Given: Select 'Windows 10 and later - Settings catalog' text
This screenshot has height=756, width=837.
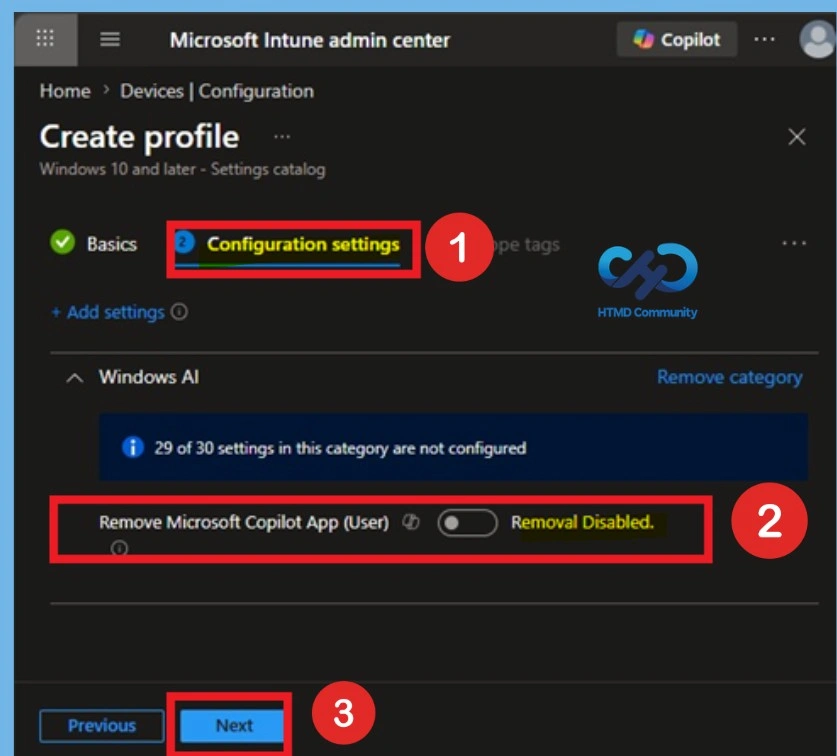Looking at the screenshot, I should click(183, 169).
